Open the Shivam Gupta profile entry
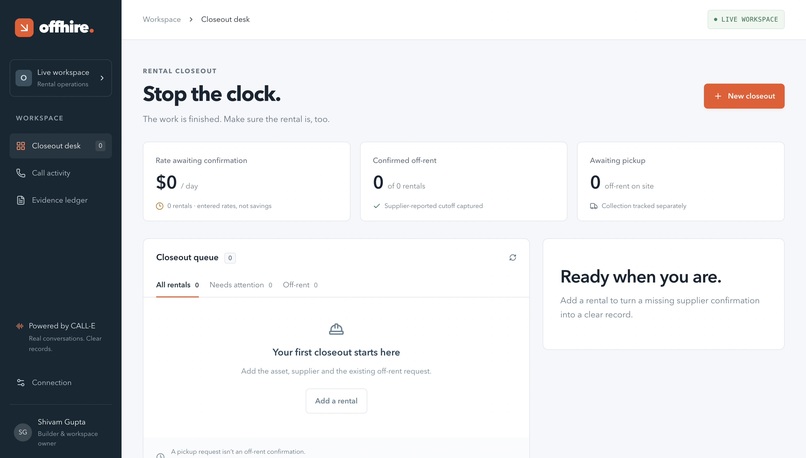The image size is (806, 458). tap(61, 432)
